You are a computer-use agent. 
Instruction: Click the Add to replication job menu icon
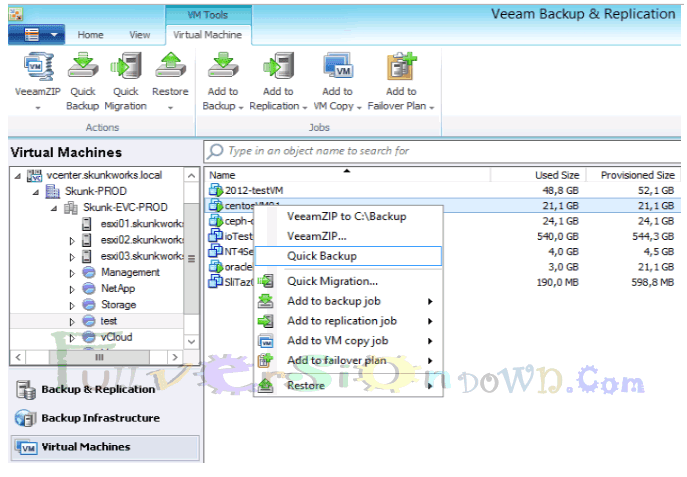[x=266, y=321]
